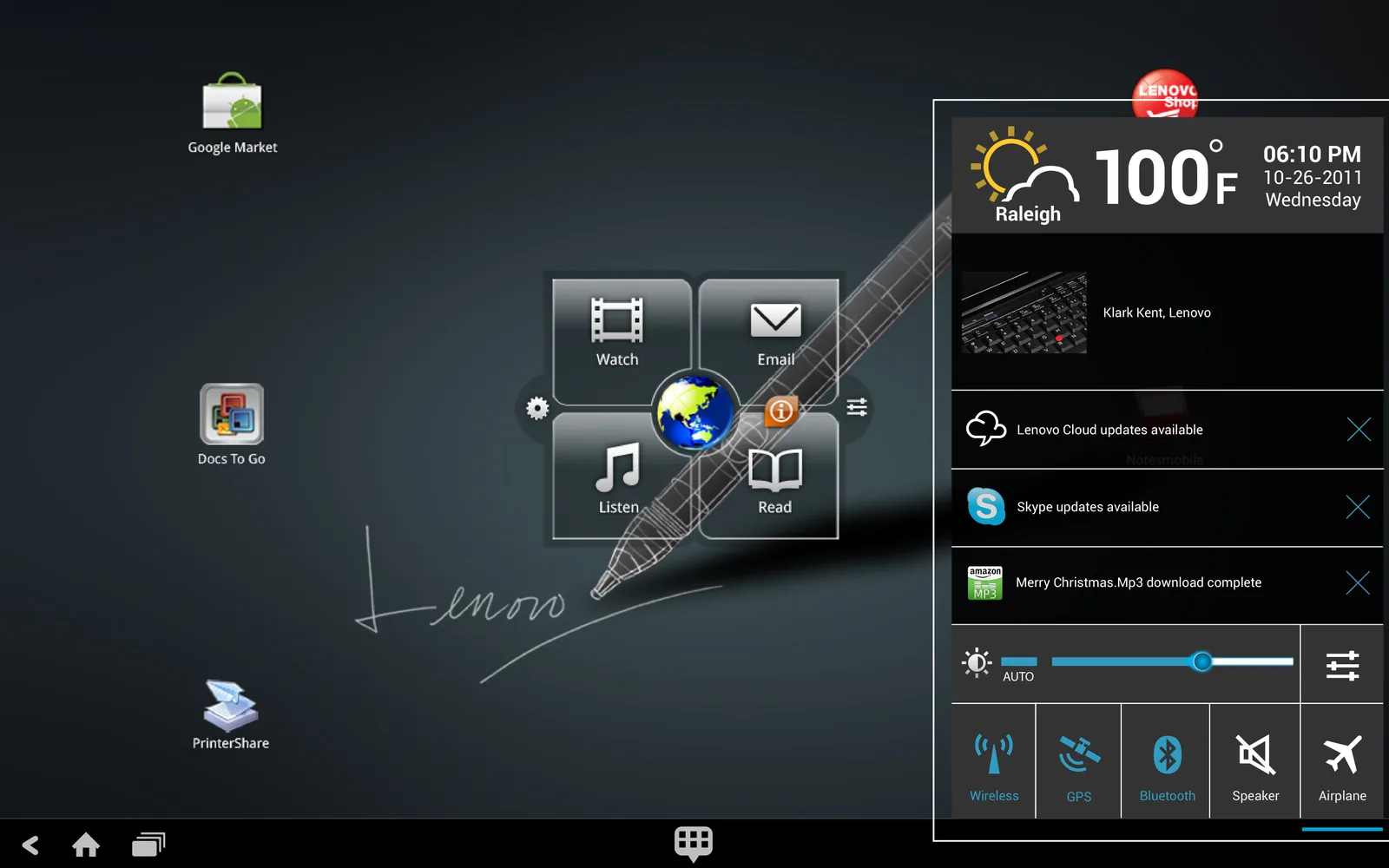The image size is (1389, 868).
Task: Open the app drawer grid icon
Action: 694,843
